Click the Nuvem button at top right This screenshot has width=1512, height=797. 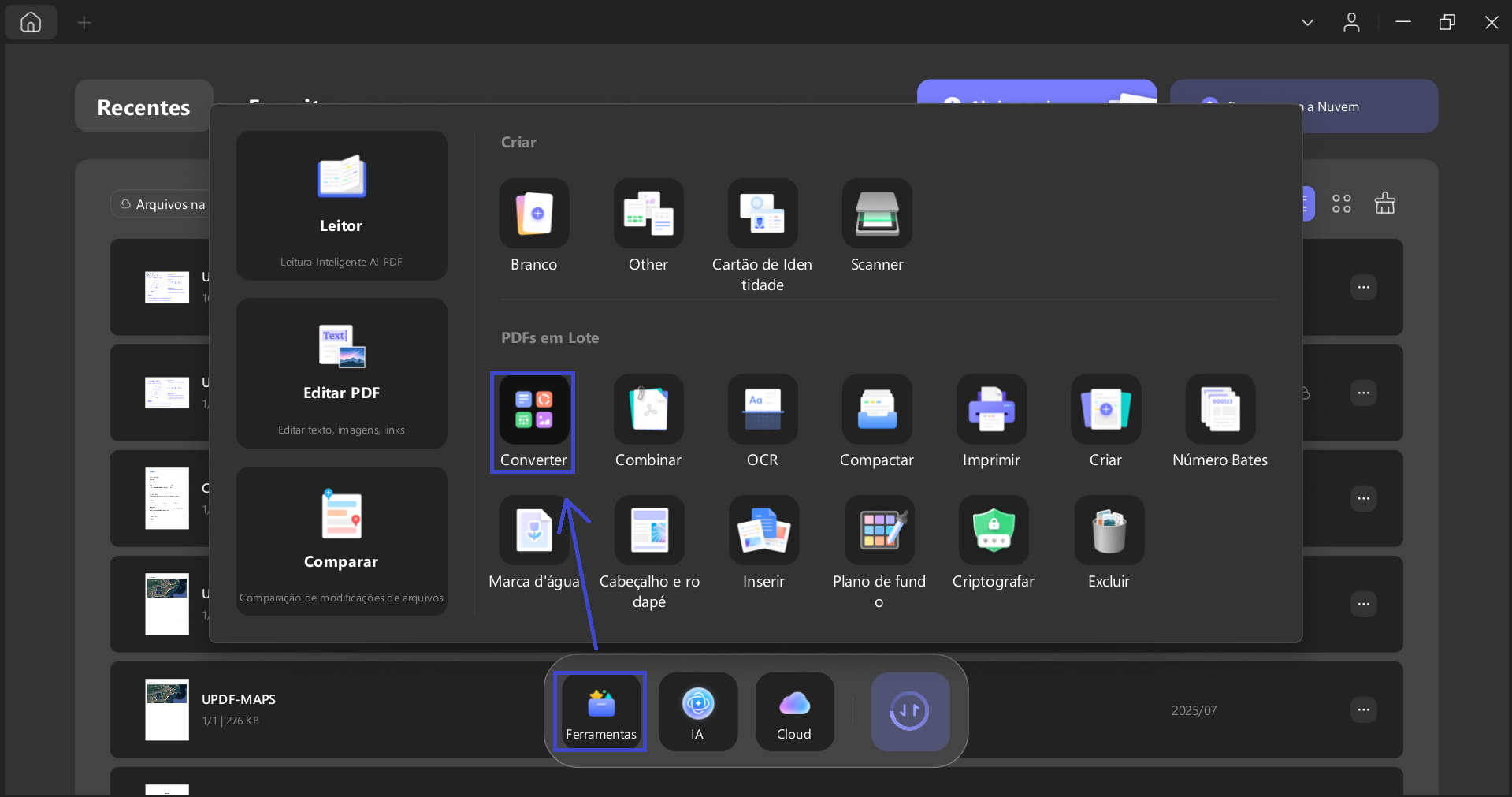pos(1304,106)
